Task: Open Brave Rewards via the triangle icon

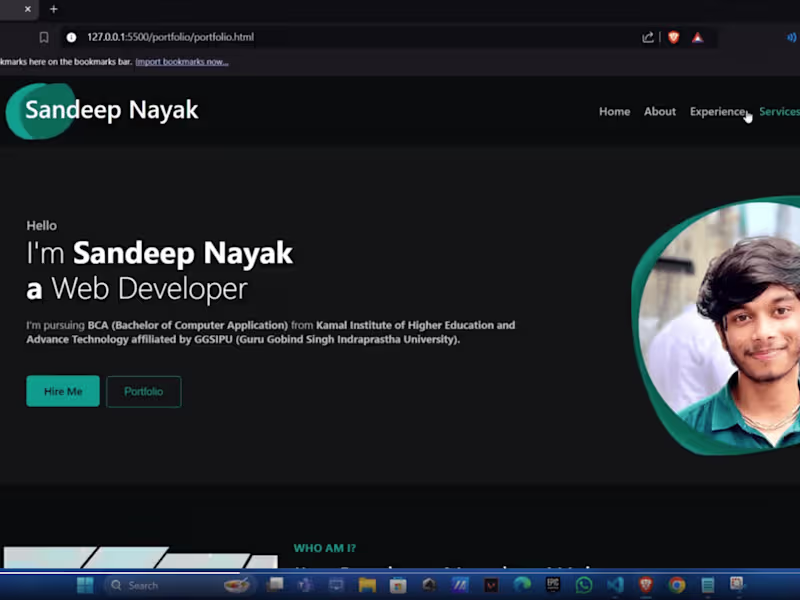Action: (697, 37)
